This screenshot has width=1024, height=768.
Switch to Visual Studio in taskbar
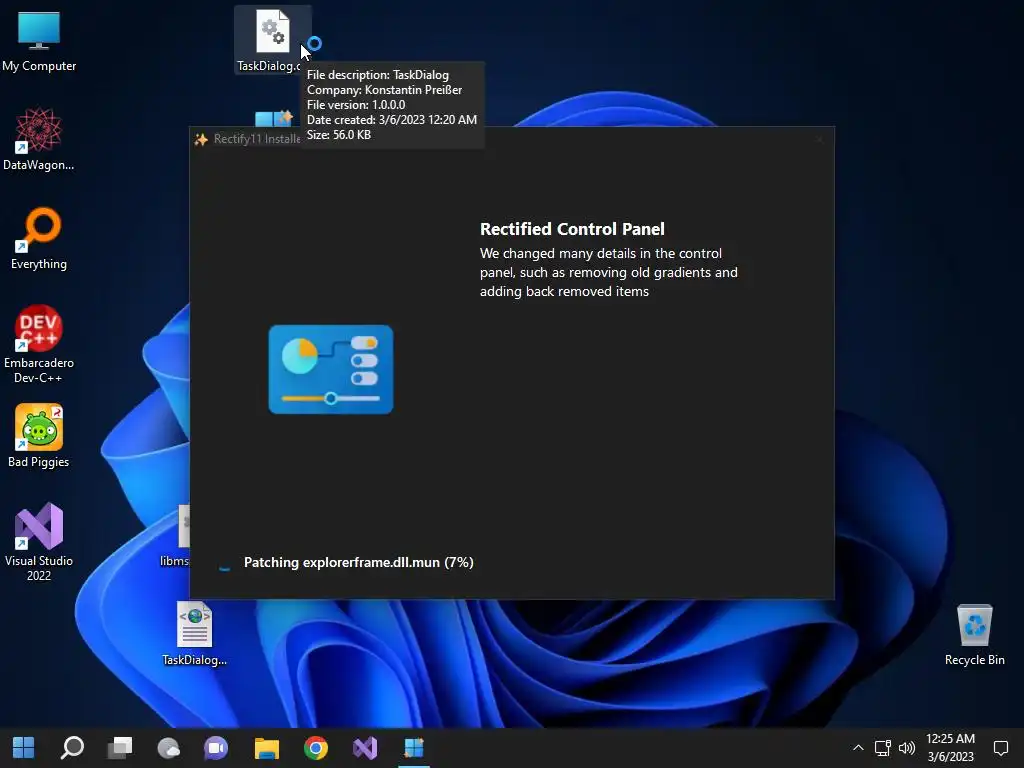point(365,747)
